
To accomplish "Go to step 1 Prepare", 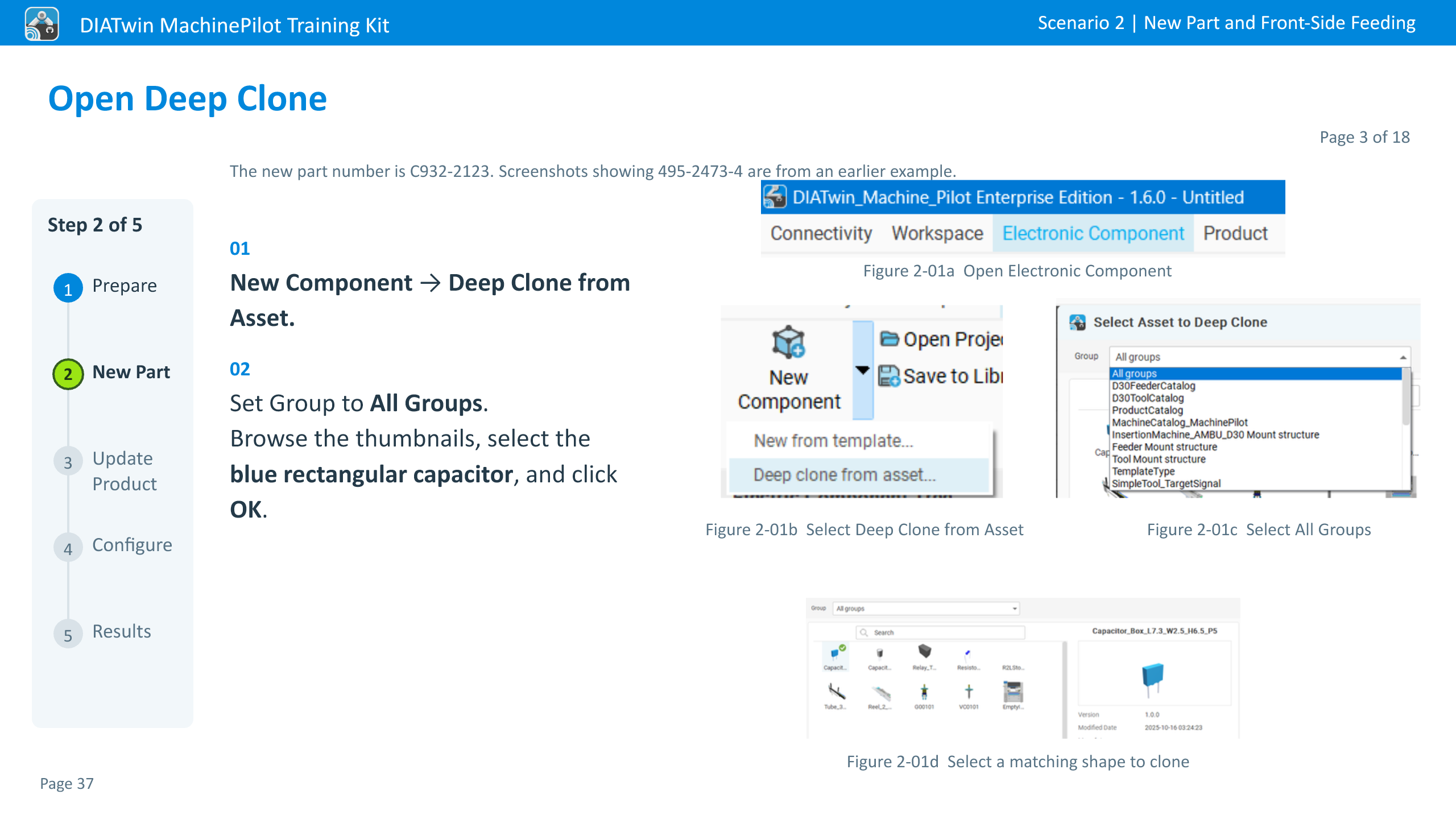I will tap(105, 287).
